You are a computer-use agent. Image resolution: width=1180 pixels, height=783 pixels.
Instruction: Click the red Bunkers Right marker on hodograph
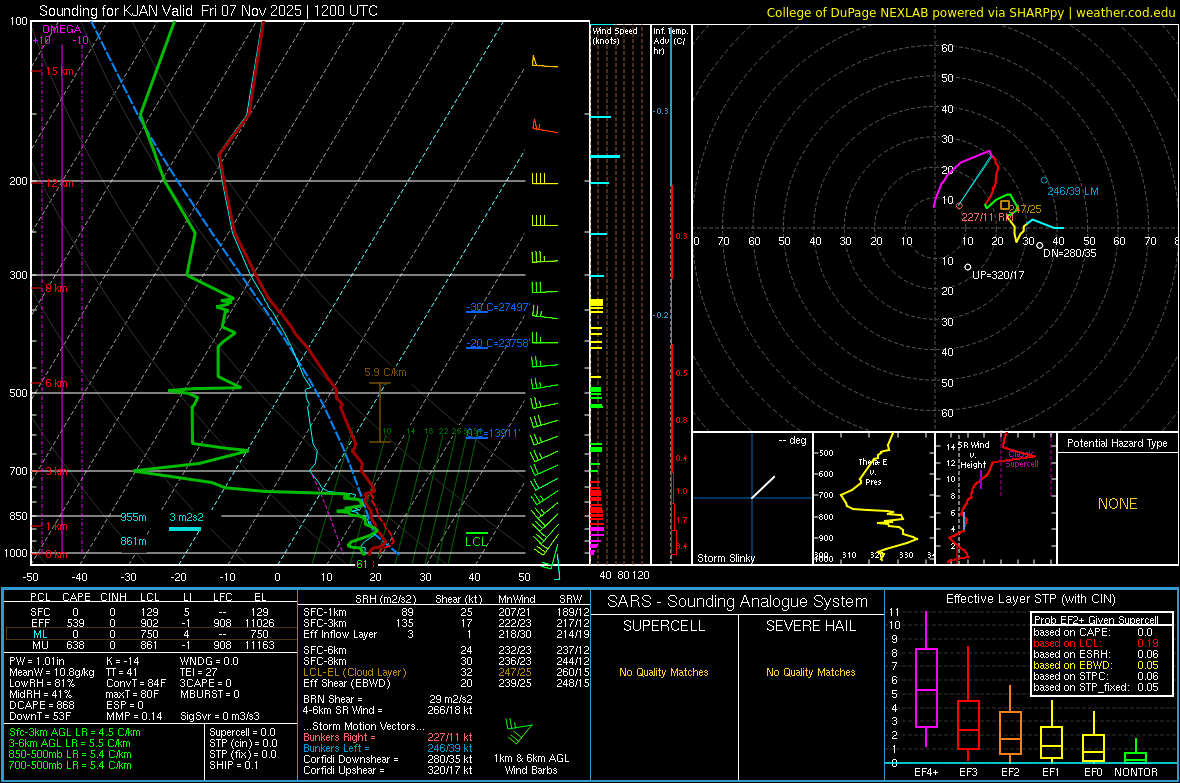959,206
